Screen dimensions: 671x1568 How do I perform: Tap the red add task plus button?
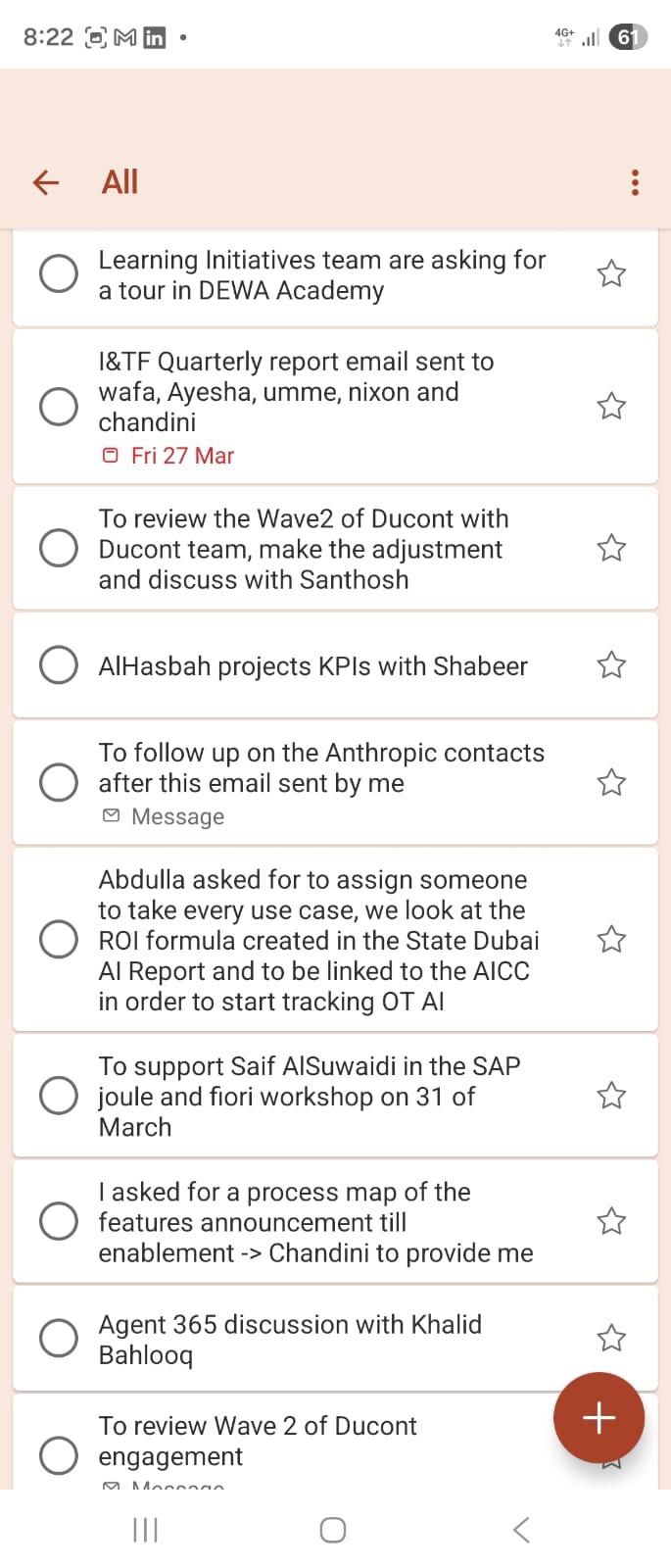click(x=599, y=1417)
